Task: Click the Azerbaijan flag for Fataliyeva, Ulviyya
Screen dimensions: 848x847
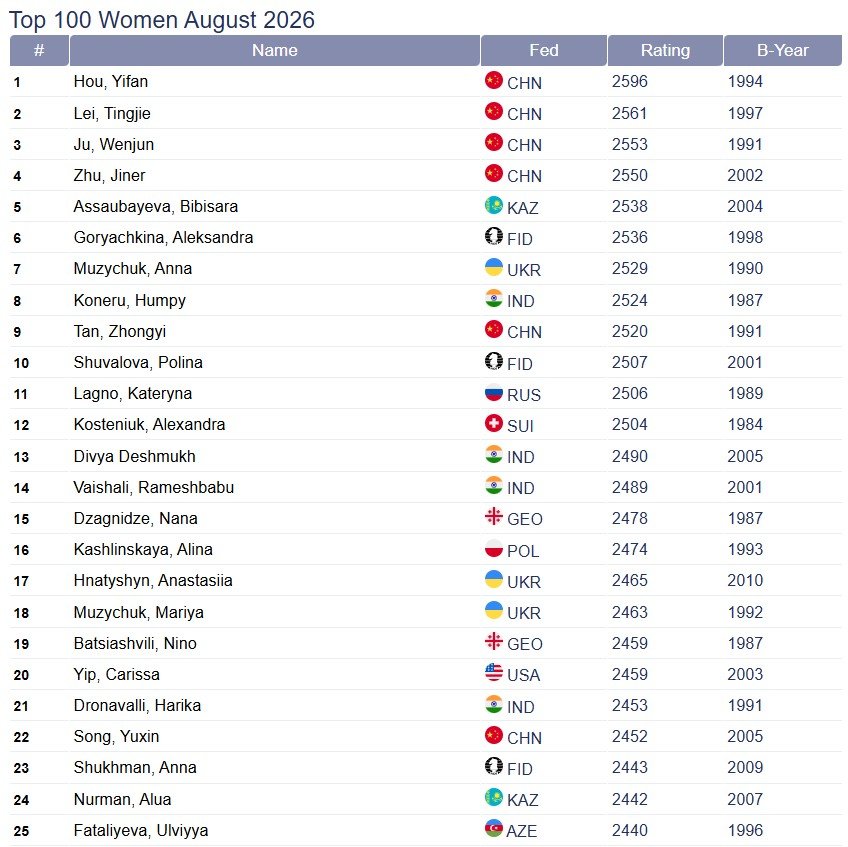Action: coord(493,828)
